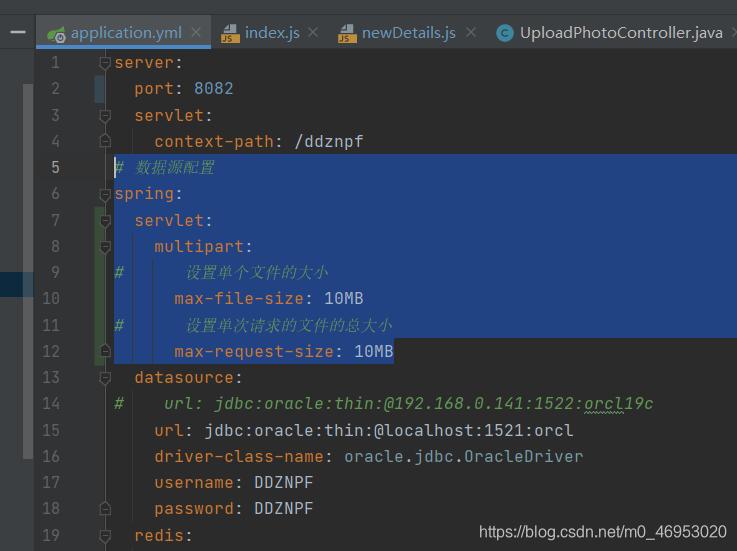Click the fold end marker on line 4
The height and width of the screenshot is (551, 737).
pos(105,141)
